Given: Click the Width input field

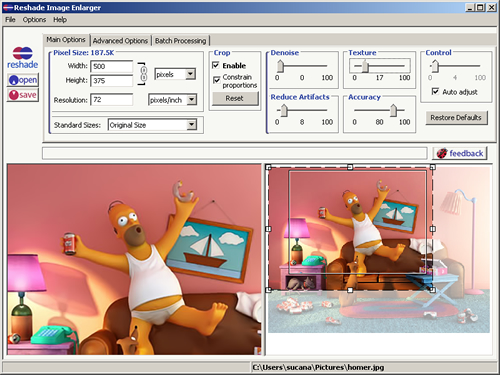Looking at the screenshot, I should pos(112,66).
